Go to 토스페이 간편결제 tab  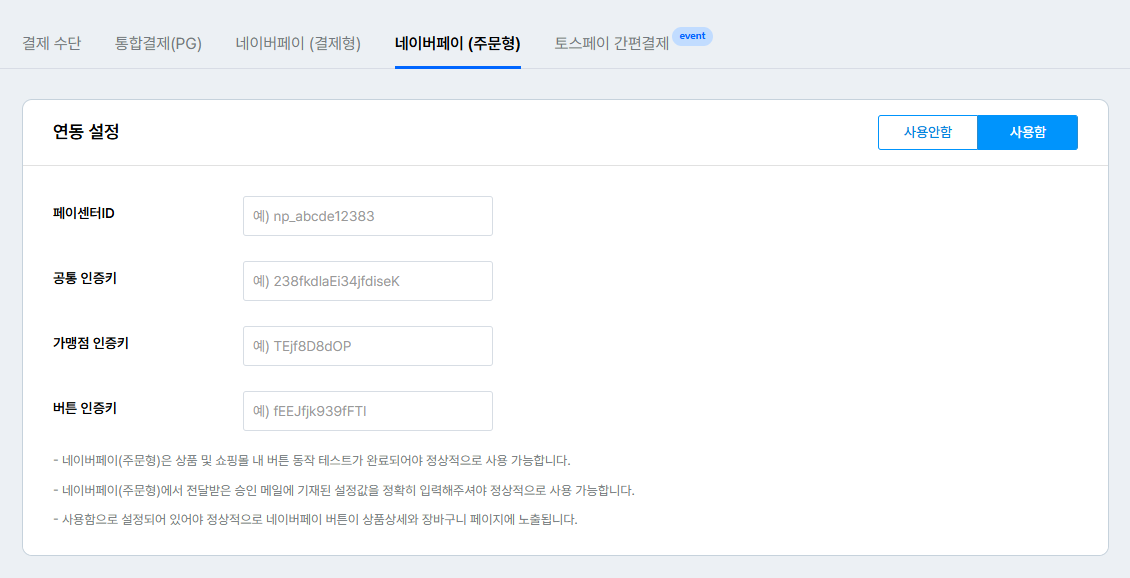(612, 43)
